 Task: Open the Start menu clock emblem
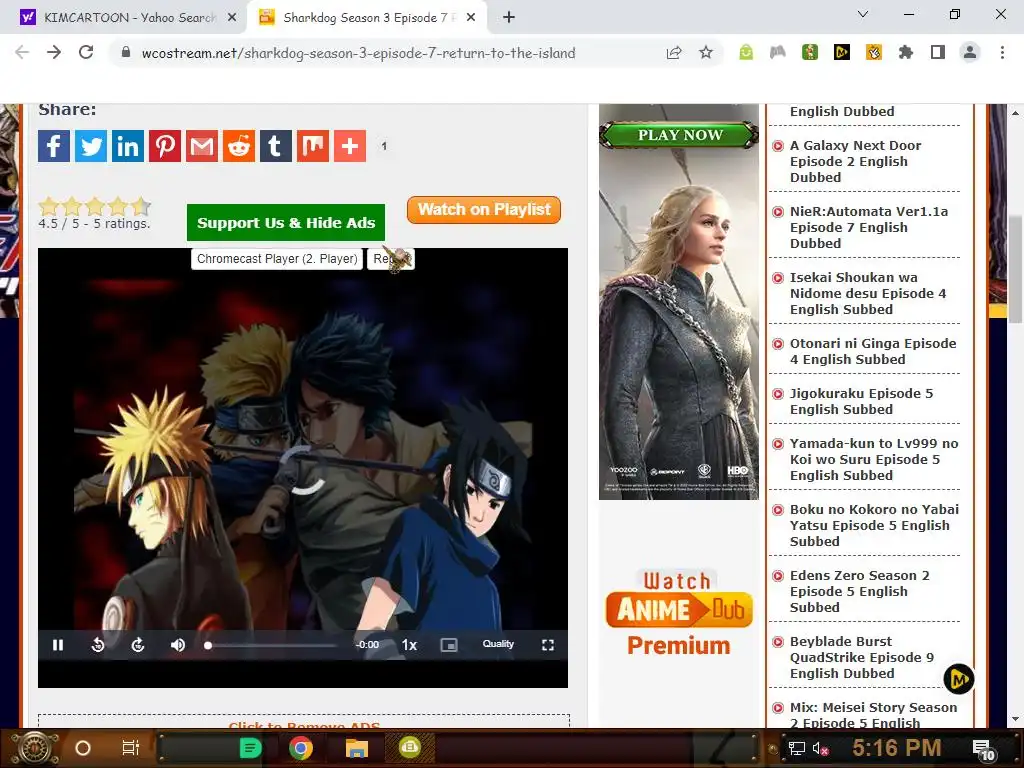tap(34, 748)
